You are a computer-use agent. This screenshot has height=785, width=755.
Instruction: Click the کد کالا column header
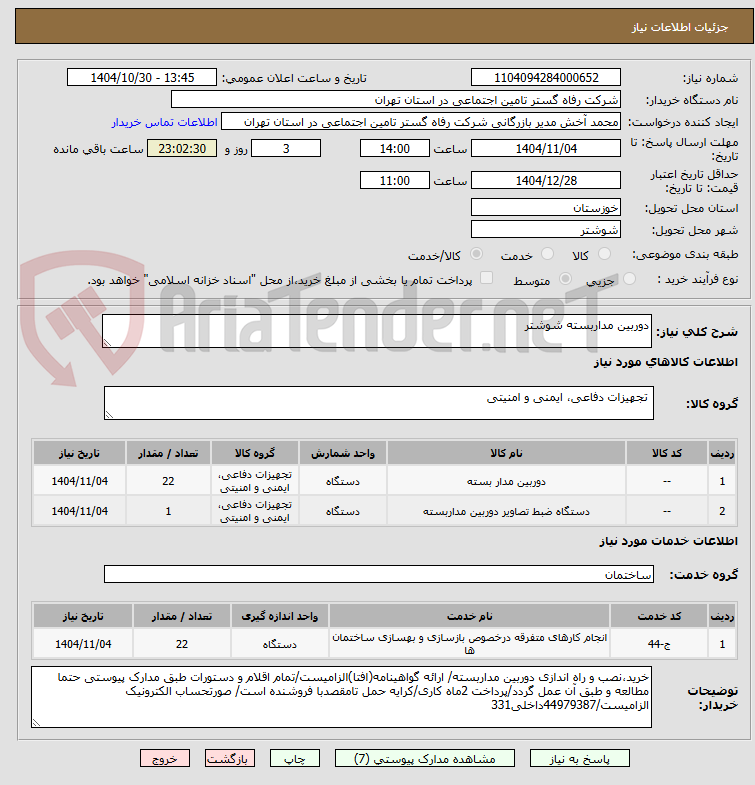click(666, 453)
